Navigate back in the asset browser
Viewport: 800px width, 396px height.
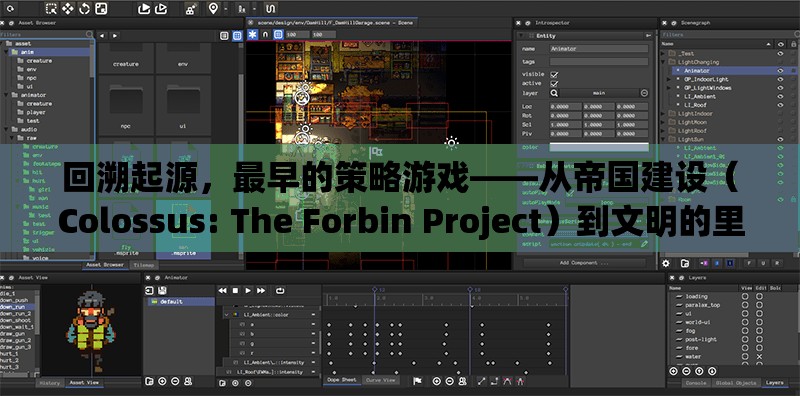point(102,36)
